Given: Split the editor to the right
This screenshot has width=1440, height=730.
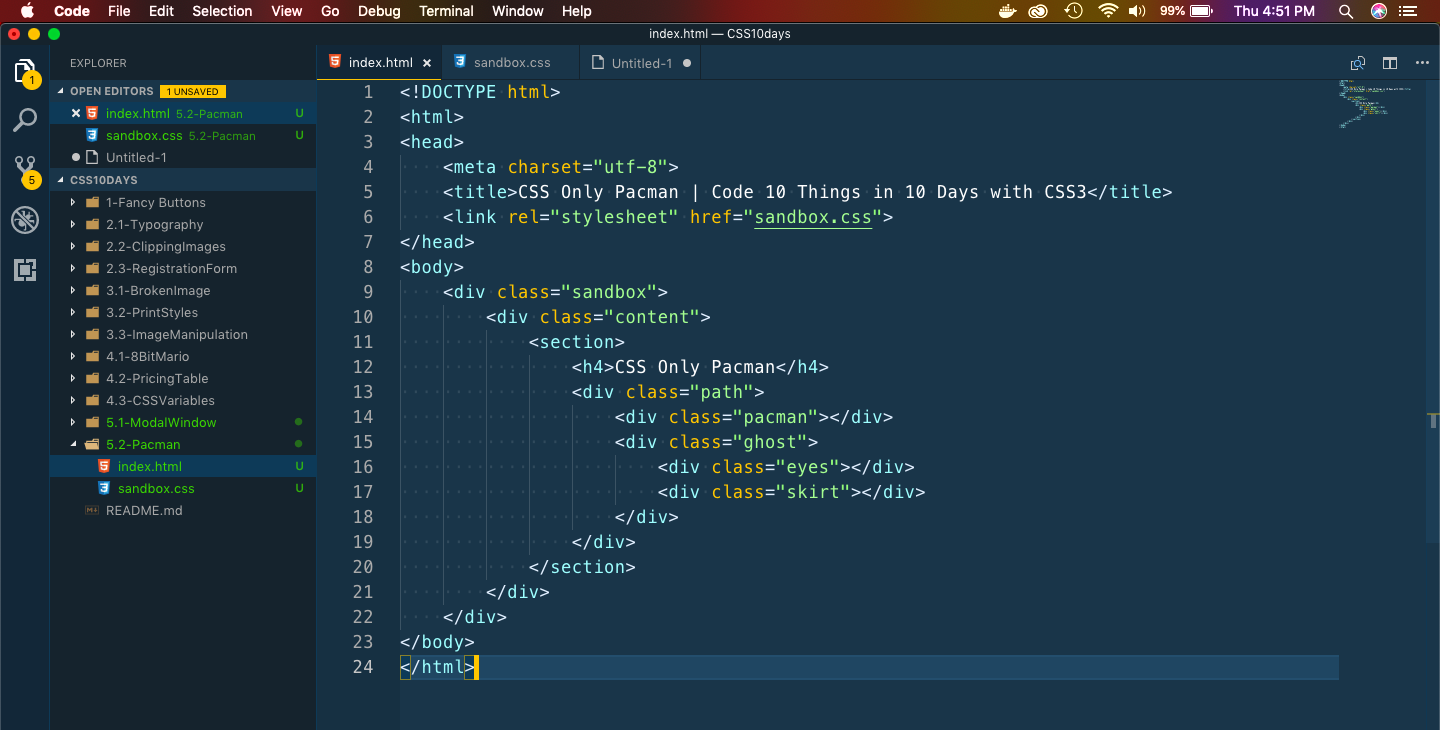Looking at the screenshot, I should click(x=1390, y=63).
